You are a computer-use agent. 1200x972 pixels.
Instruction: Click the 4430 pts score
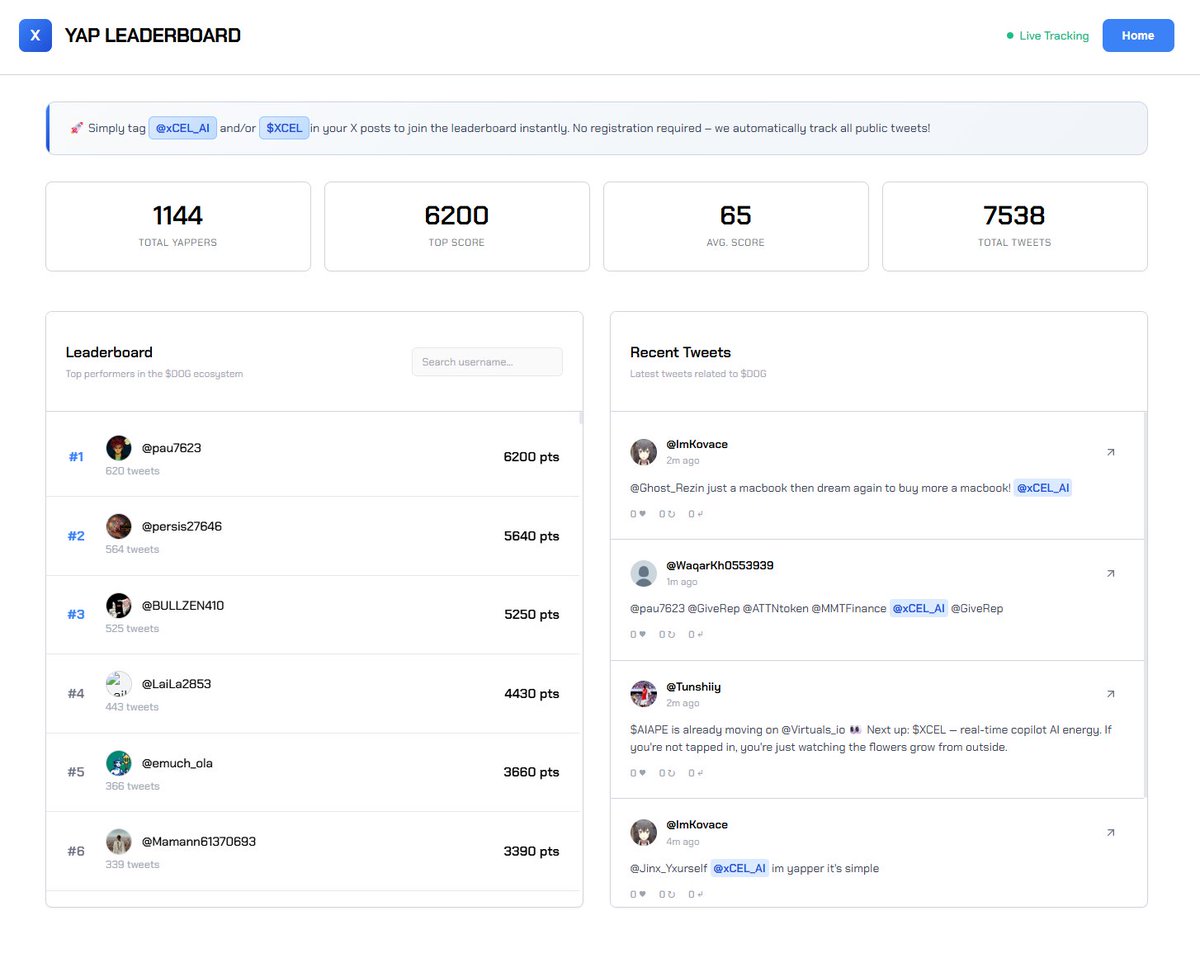(x=531, y=693)
